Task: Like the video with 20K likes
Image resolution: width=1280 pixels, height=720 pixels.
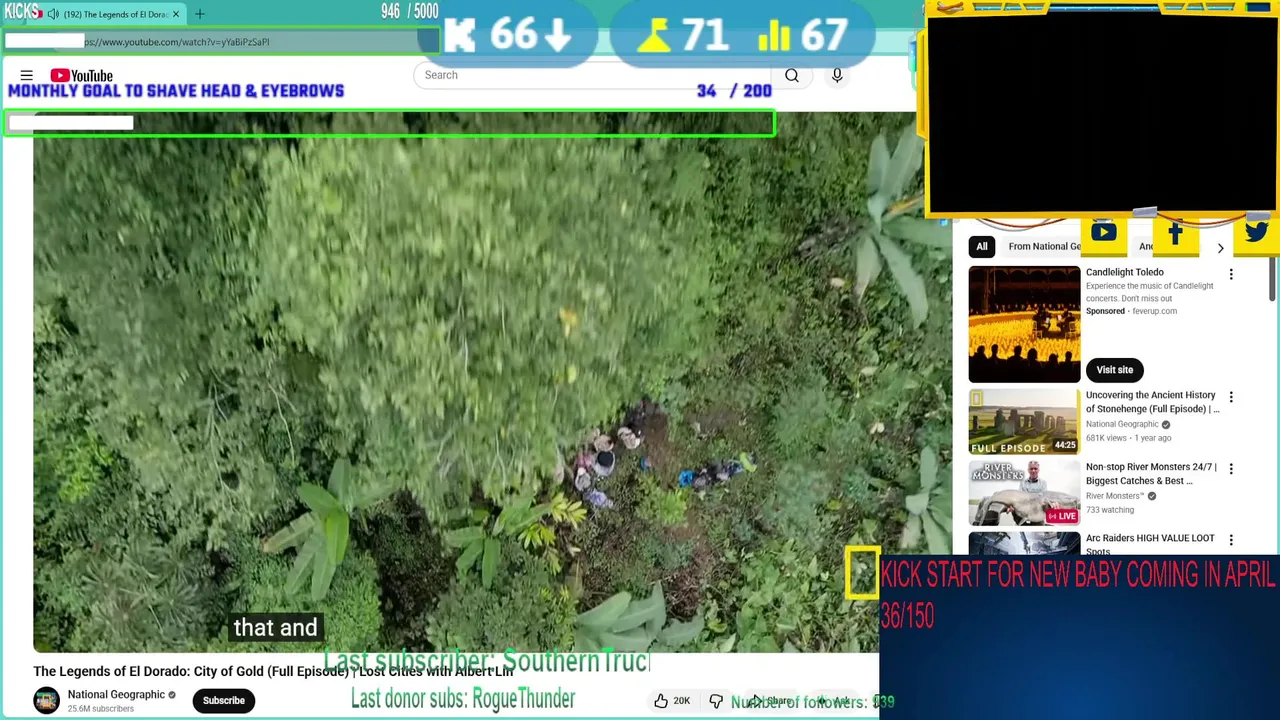Action: point(671,701)
